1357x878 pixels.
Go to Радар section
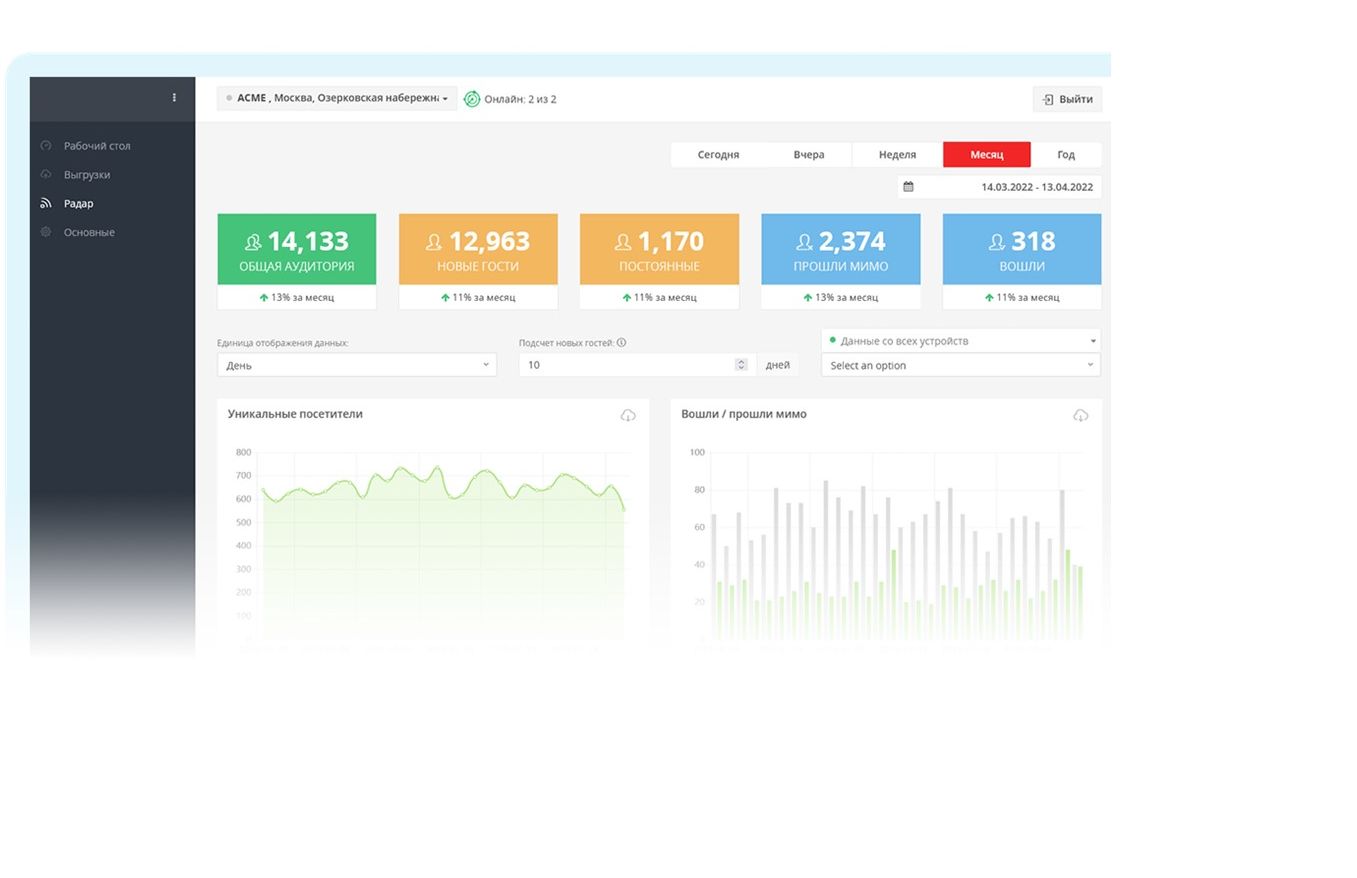pyautogui.click(x=78, y=203)
